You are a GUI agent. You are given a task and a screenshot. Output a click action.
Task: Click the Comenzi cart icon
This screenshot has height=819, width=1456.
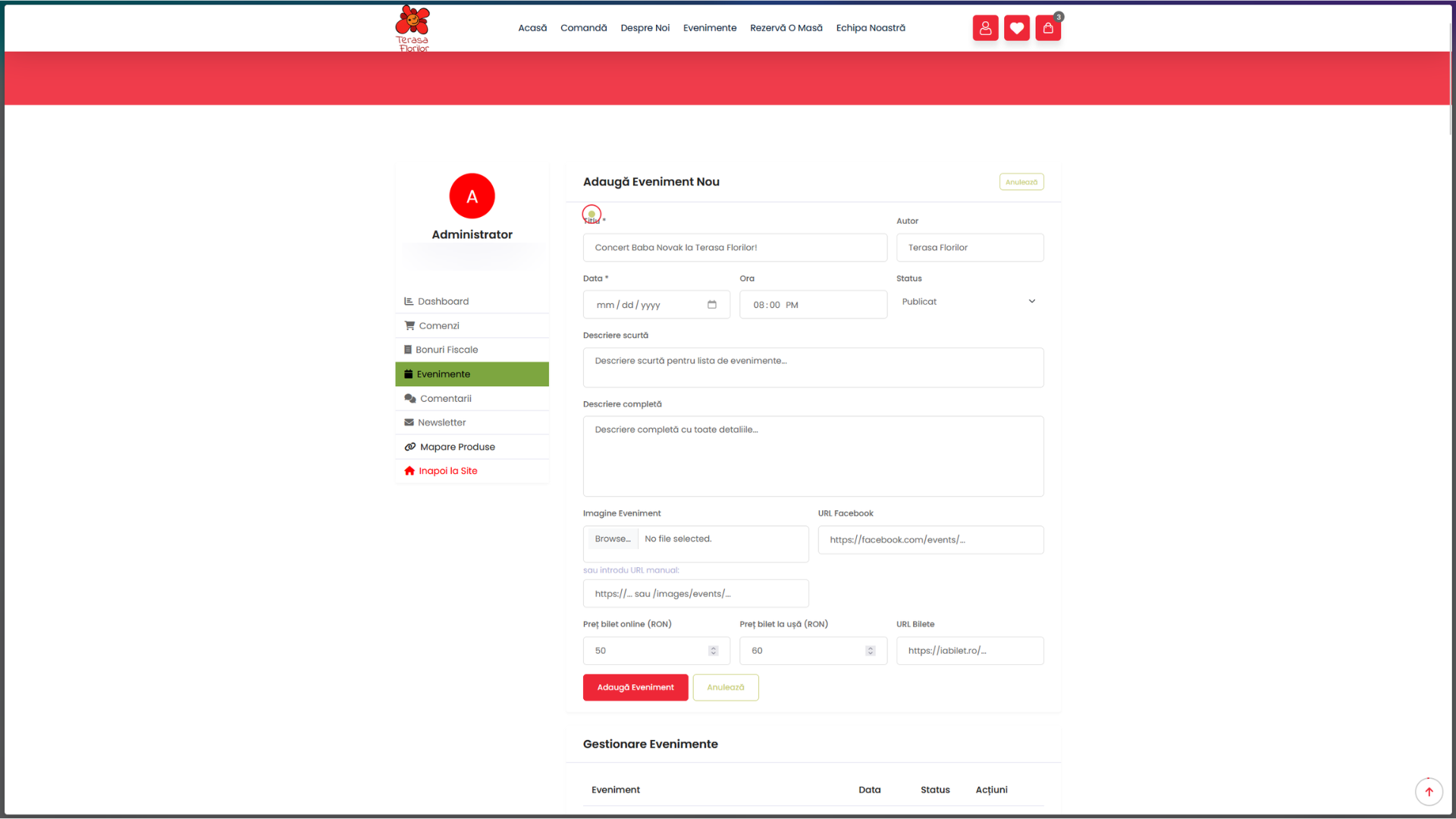[x=409, y=325]
